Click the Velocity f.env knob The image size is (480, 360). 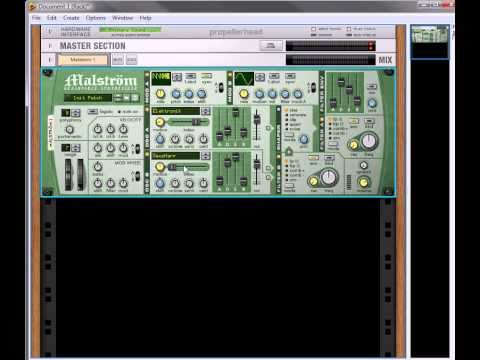click(123, 129)
